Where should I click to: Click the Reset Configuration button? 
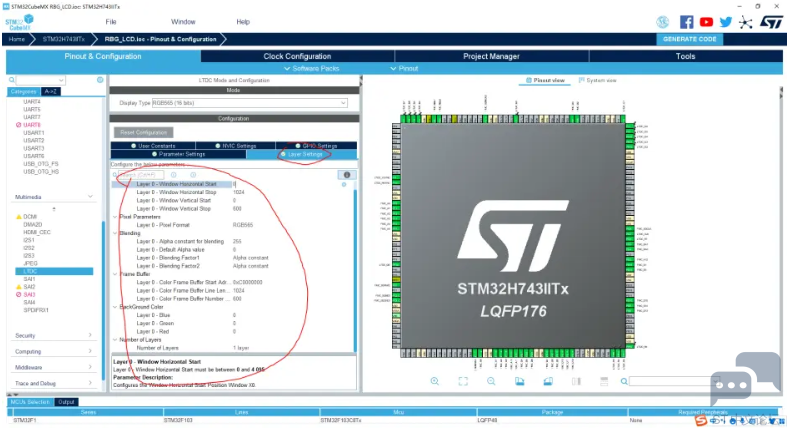coord(143,132)
